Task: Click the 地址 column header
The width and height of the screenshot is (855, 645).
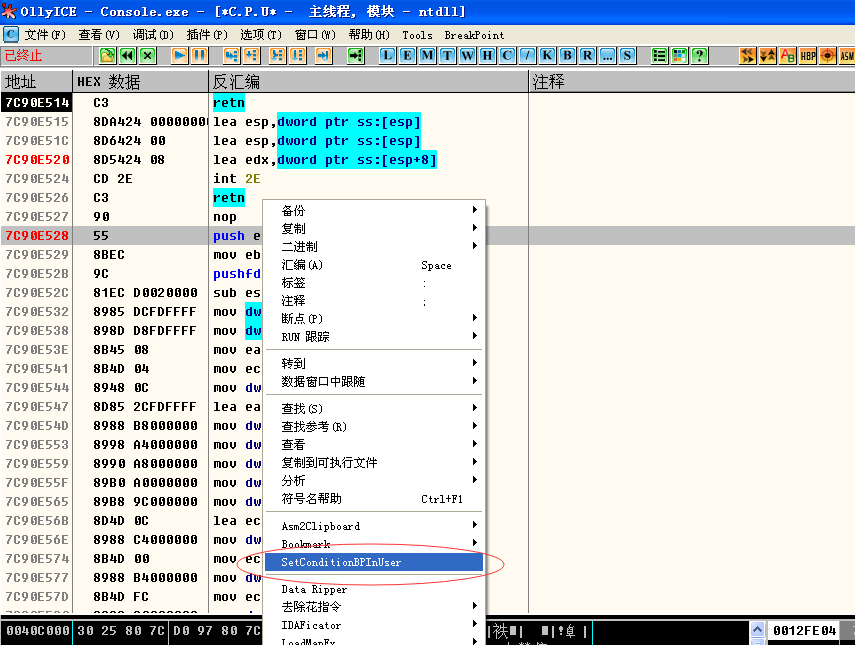Action: (x=36, y=82)
